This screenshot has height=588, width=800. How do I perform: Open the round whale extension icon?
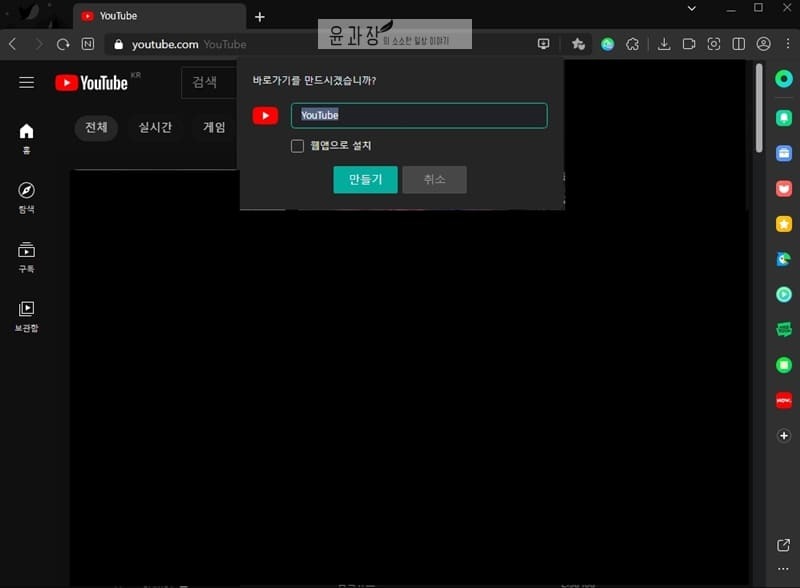coord(607,44)
